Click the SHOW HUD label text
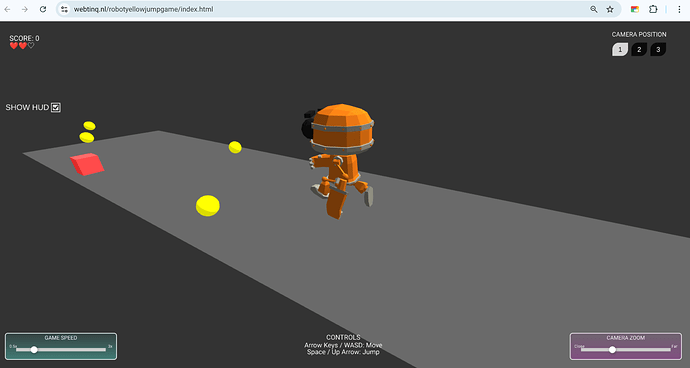The width and height of the screenshot is (690, 368). click(x=27, y=107)
